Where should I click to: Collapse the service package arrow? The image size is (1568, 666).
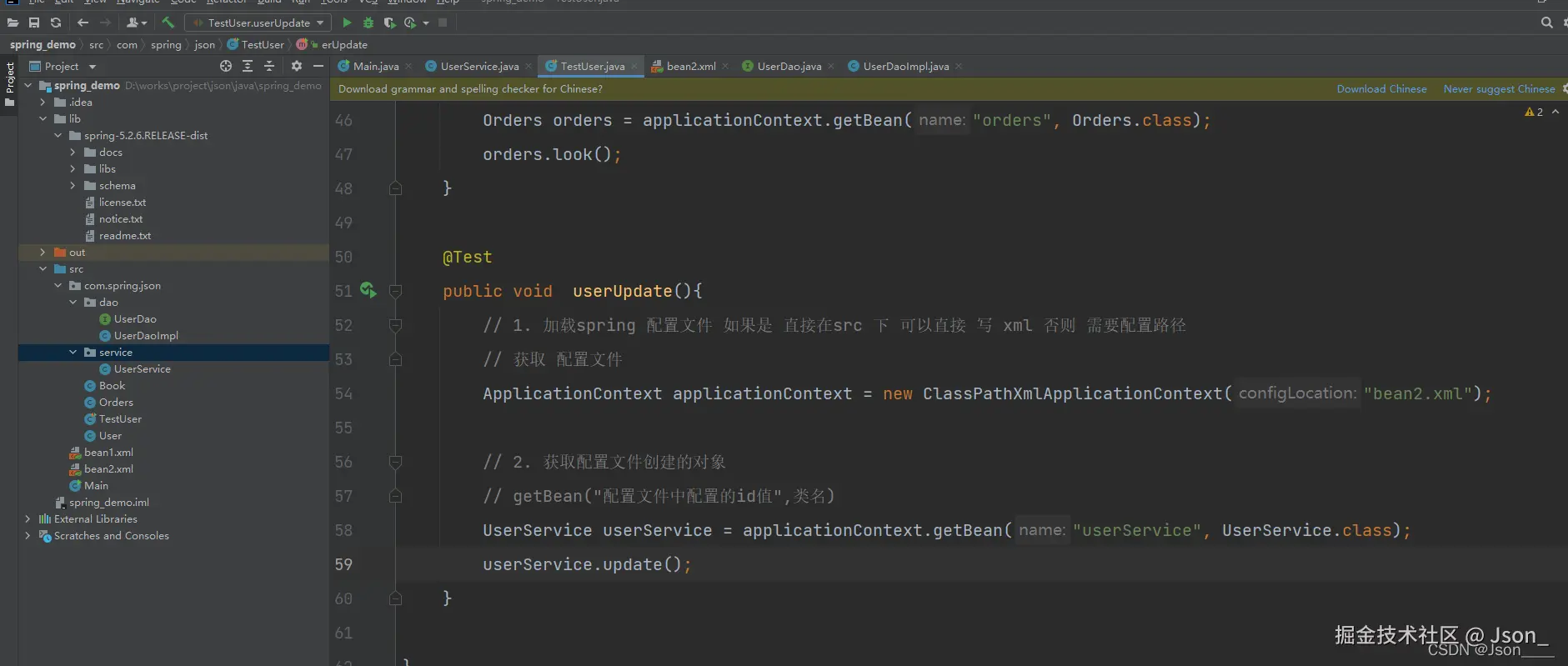73,353
